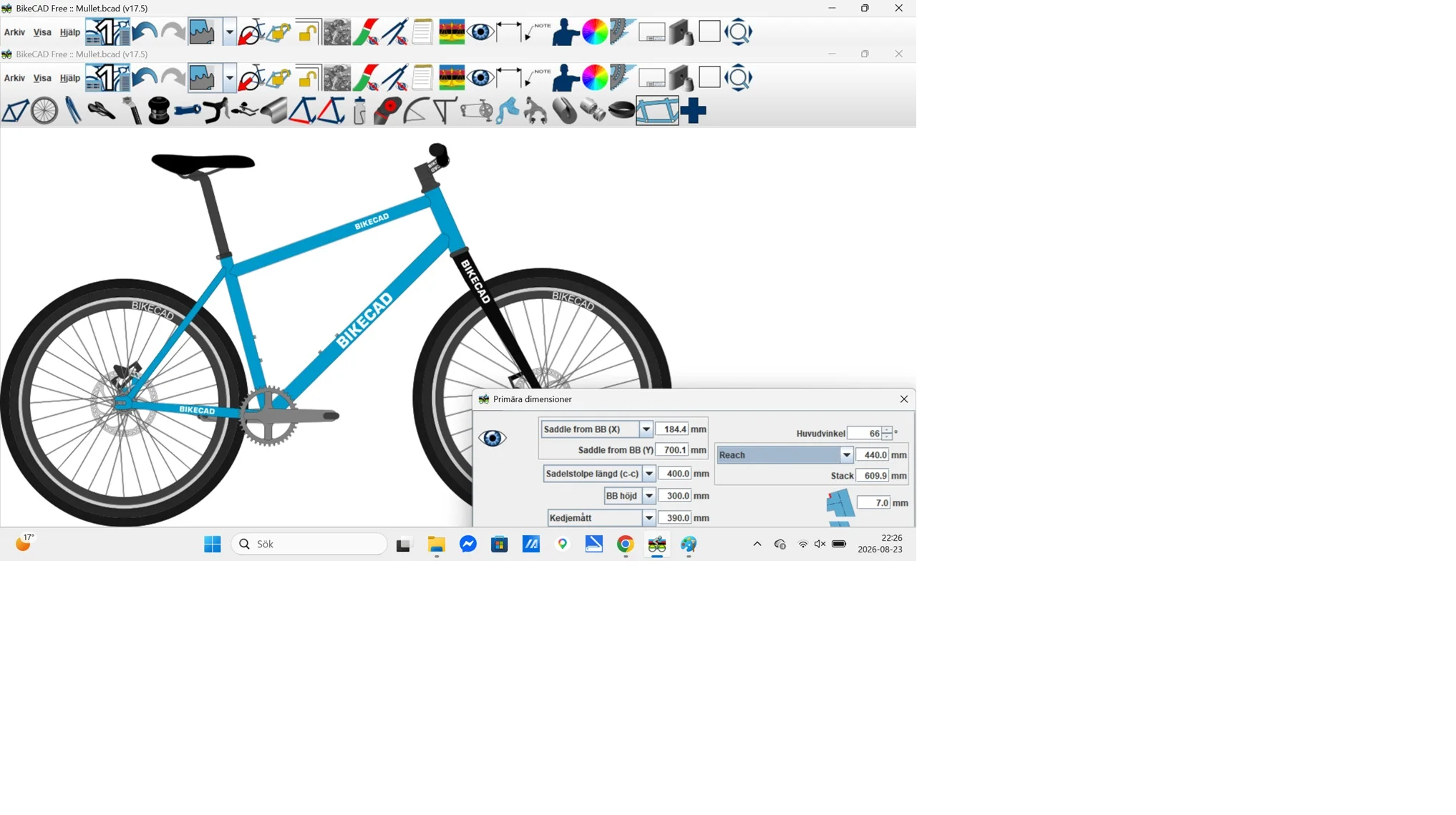Open the frame icon with red chainstay

point(302,111)
